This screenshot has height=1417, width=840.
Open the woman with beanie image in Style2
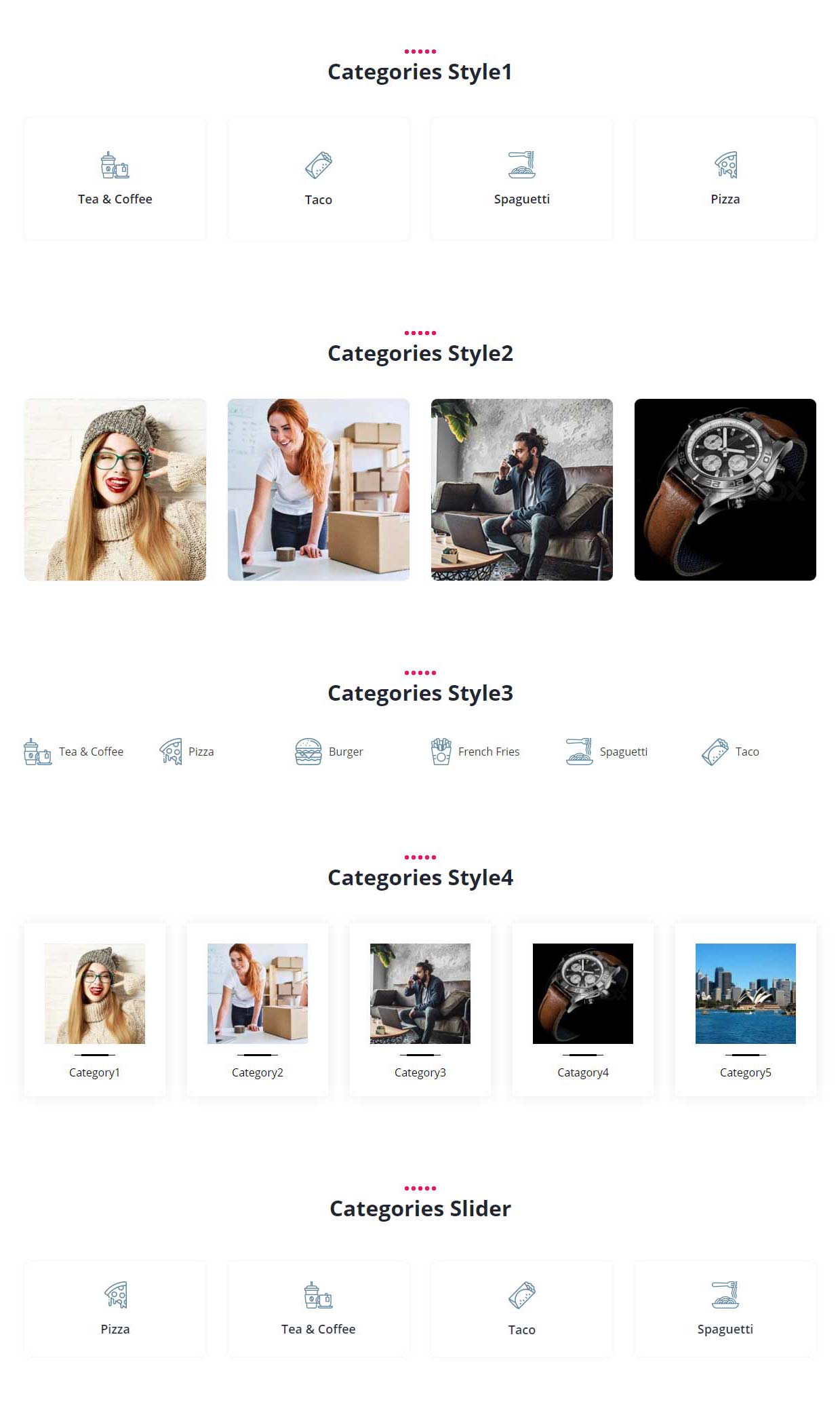pos(115,490)
